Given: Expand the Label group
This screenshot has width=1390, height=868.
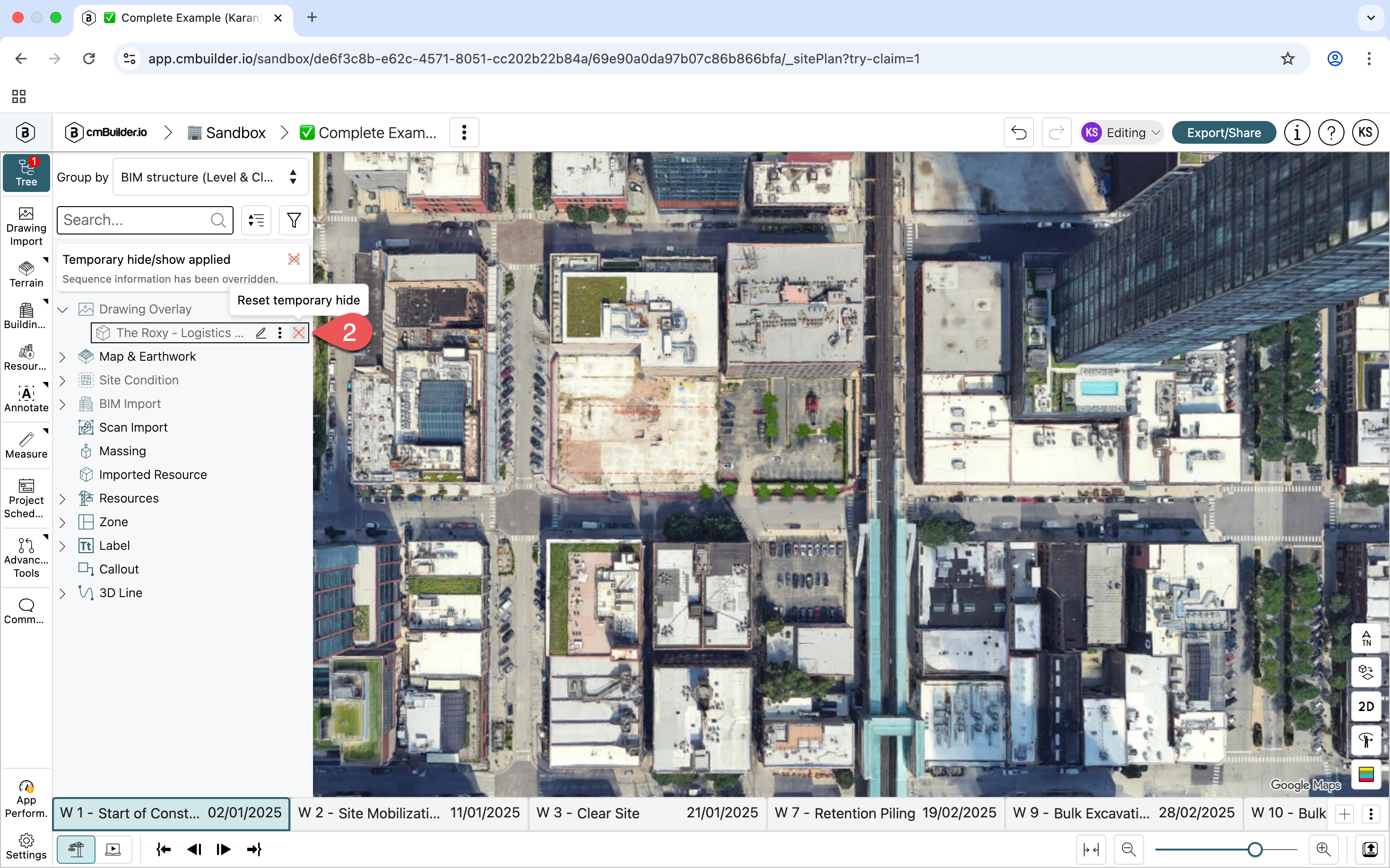Looking at the screenshot, I should pos(62,546).
